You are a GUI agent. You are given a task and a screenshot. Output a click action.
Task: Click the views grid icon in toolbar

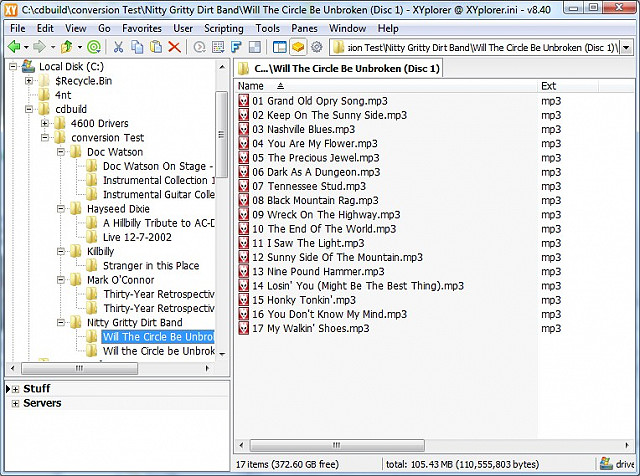click(218, 47)
